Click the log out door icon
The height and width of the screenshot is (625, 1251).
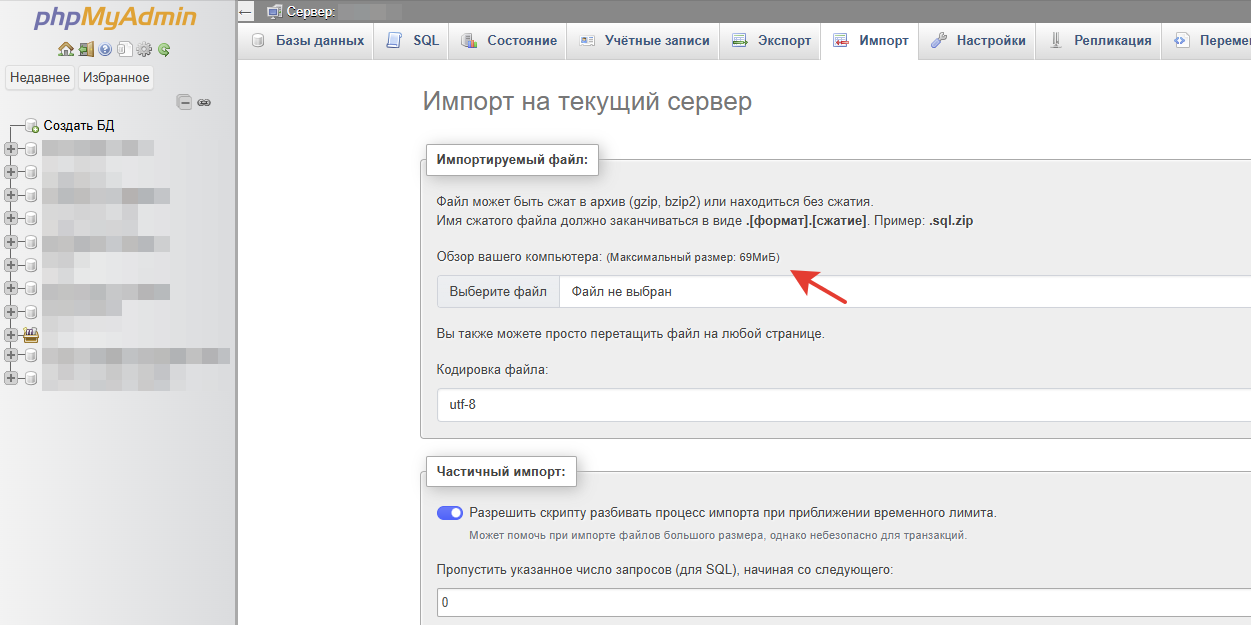coord(85,49)
